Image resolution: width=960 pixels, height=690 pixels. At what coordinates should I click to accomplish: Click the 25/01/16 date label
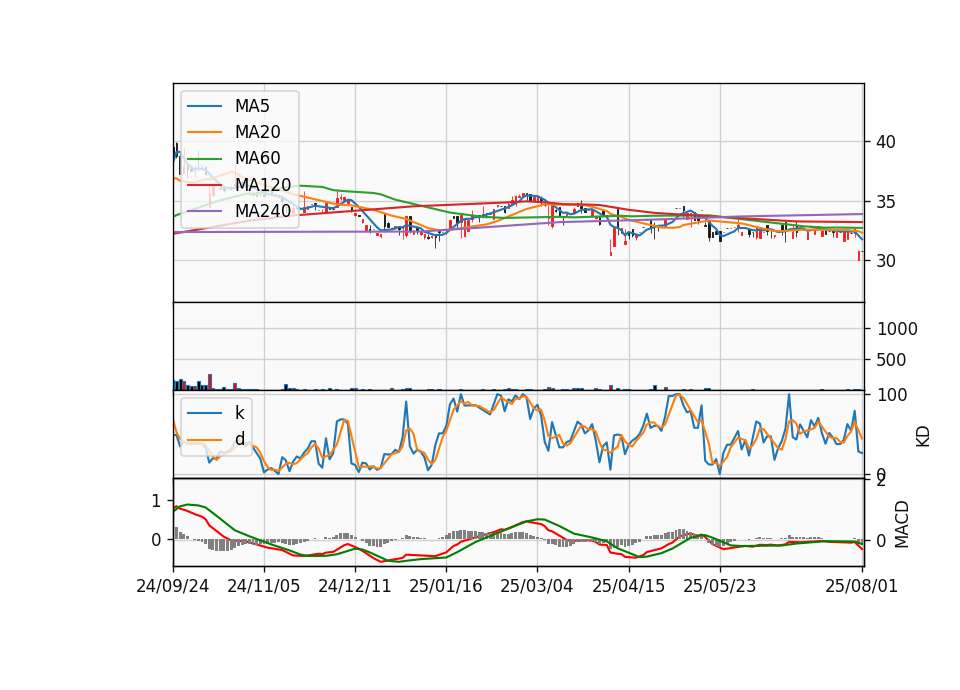pos(446,586)
